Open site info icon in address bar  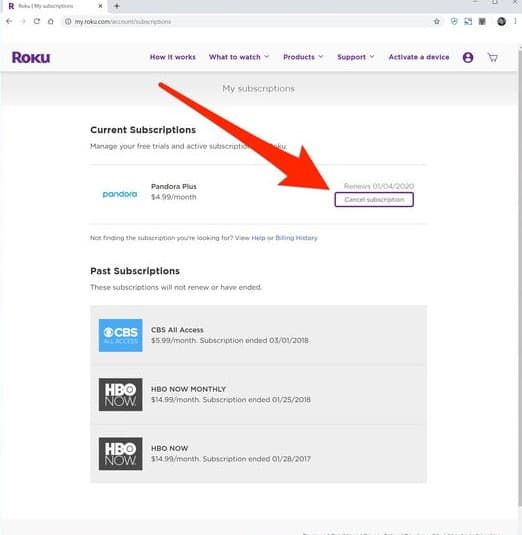tap(68, 21)
